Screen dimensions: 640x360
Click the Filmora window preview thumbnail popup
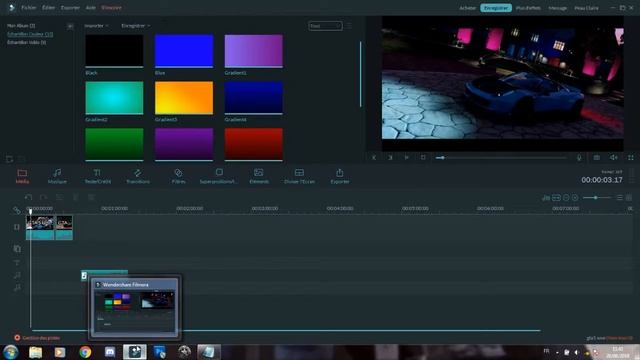tap(134, 307)
